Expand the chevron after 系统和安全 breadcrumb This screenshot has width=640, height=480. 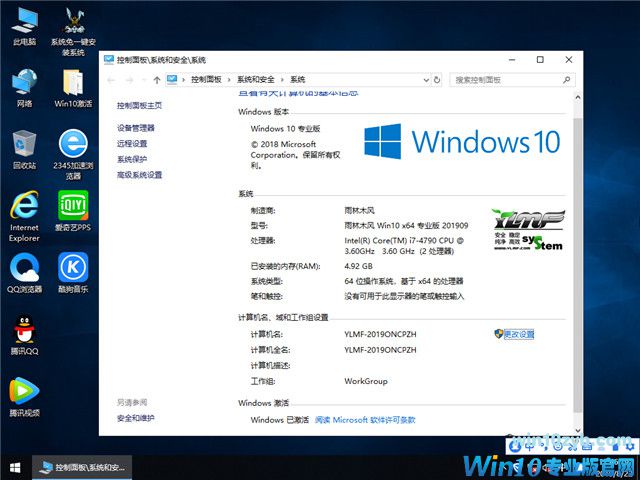coord(282,80)
